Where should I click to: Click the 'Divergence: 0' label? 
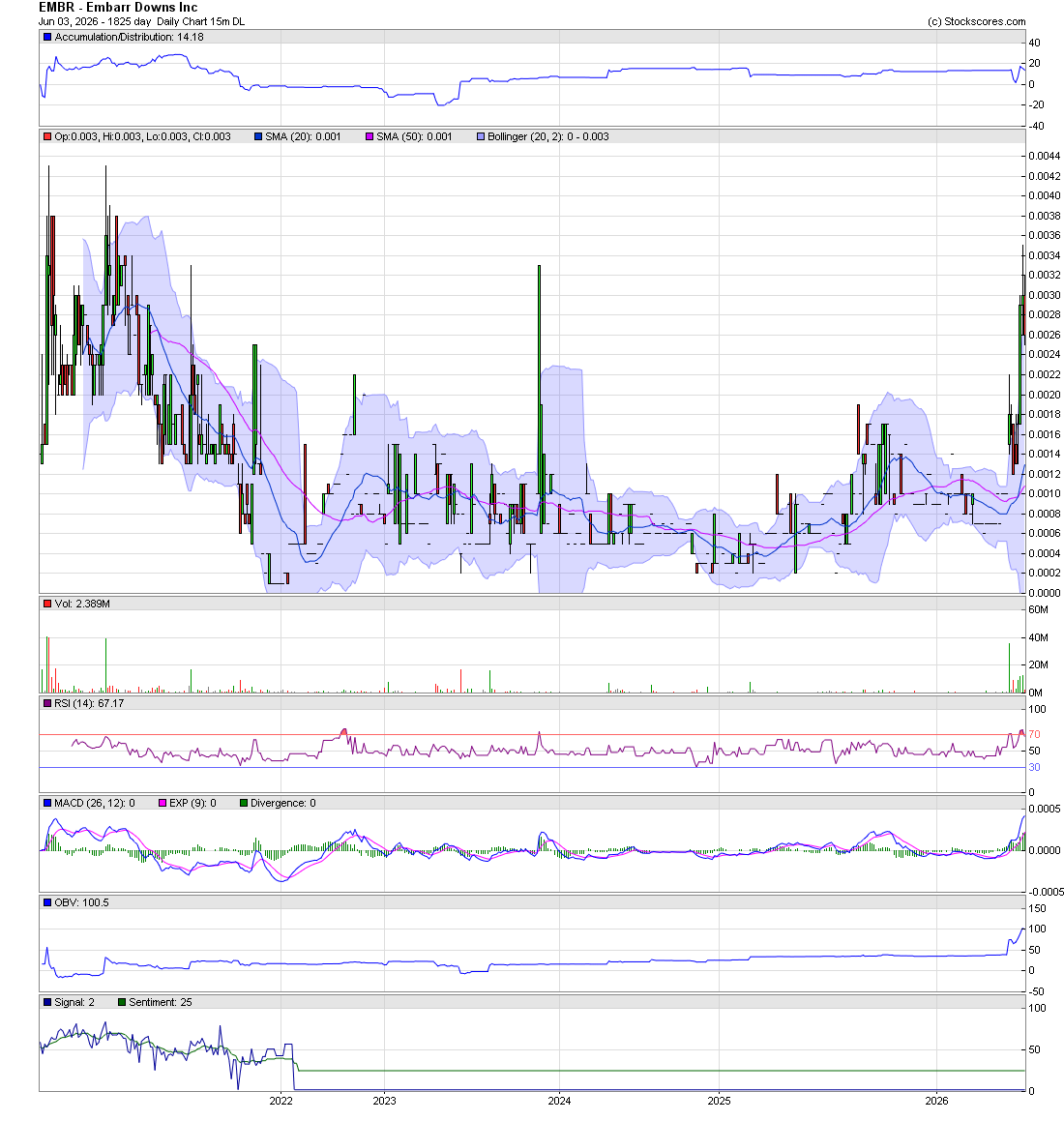[x=282, y=804]
